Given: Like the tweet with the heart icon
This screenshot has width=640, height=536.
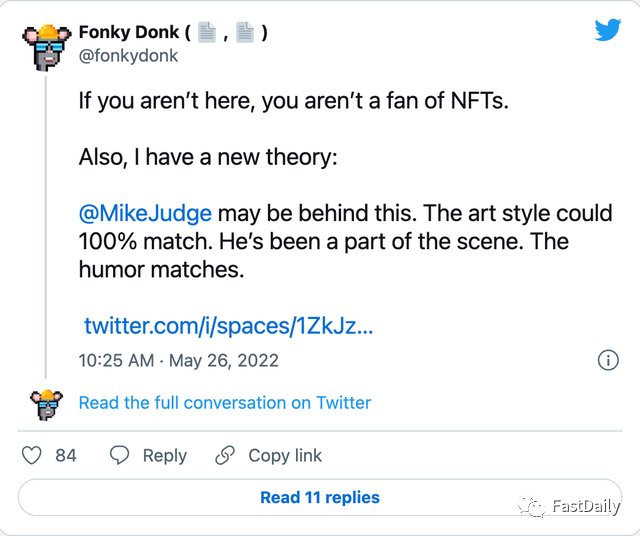Looking at the screenshot, I should point(32,455).
